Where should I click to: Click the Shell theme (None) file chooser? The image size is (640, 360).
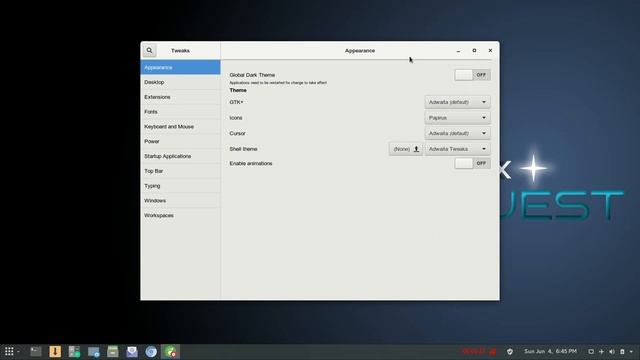[x=406, y=149]
